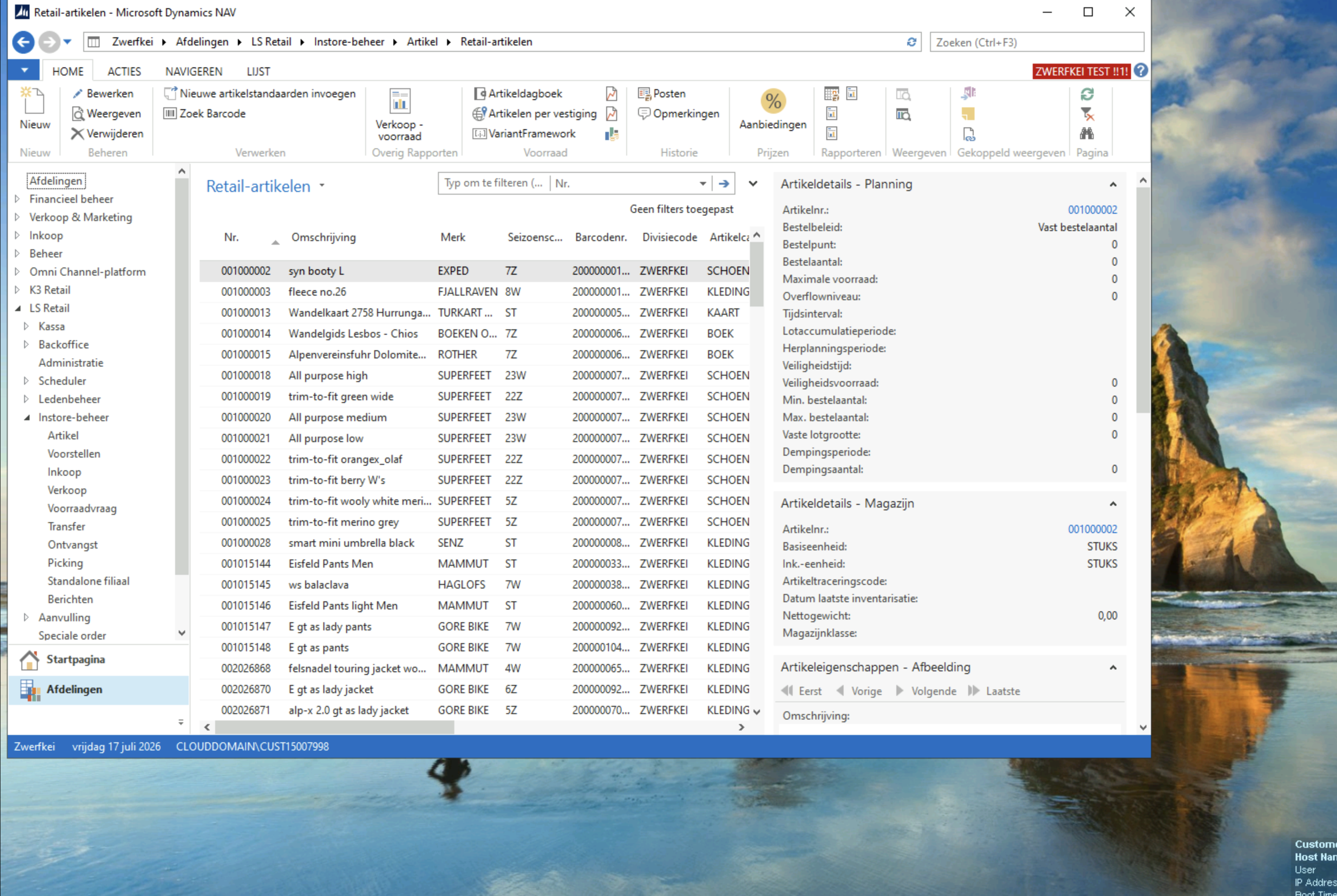Open the help question mark icon
1337x896 pixels.
pyautogui.click(x=1141, y=70)
